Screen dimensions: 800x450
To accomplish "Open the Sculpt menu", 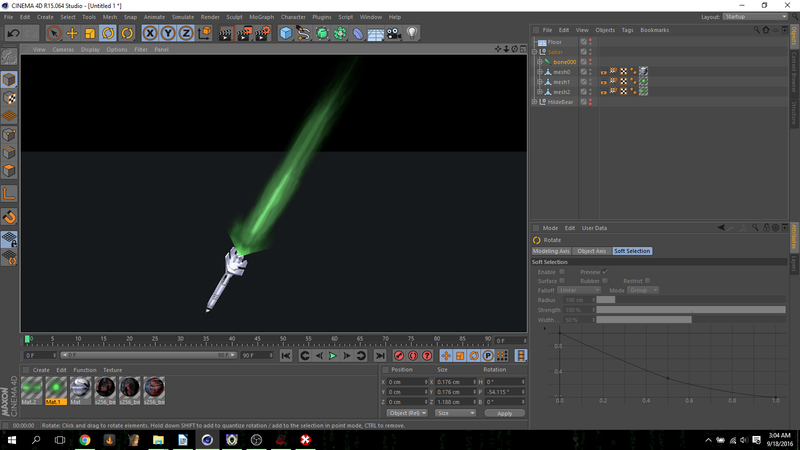I will click(x=234, y=17).
